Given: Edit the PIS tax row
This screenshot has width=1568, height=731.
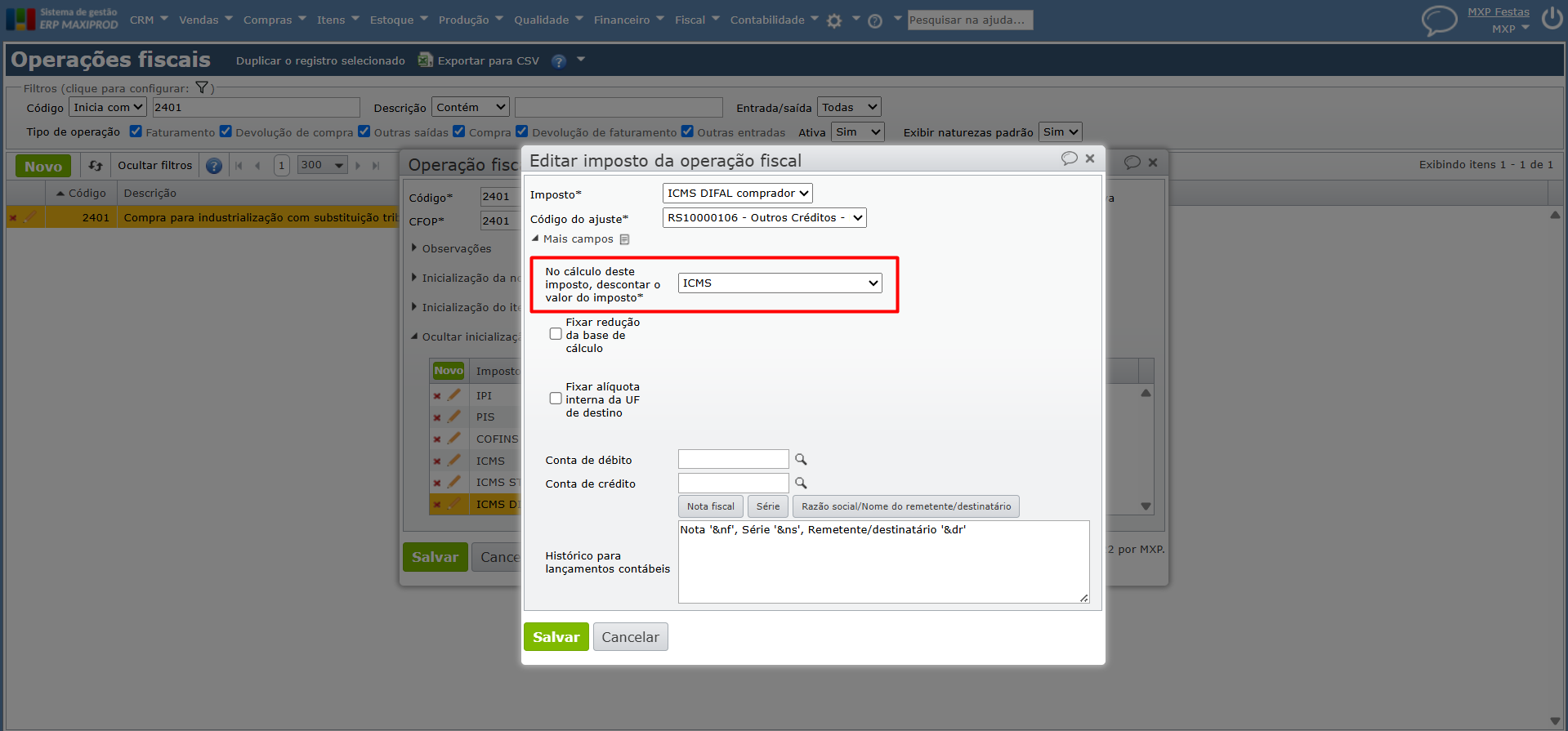Looking at the screenshot, I should [x=454, y=417].
